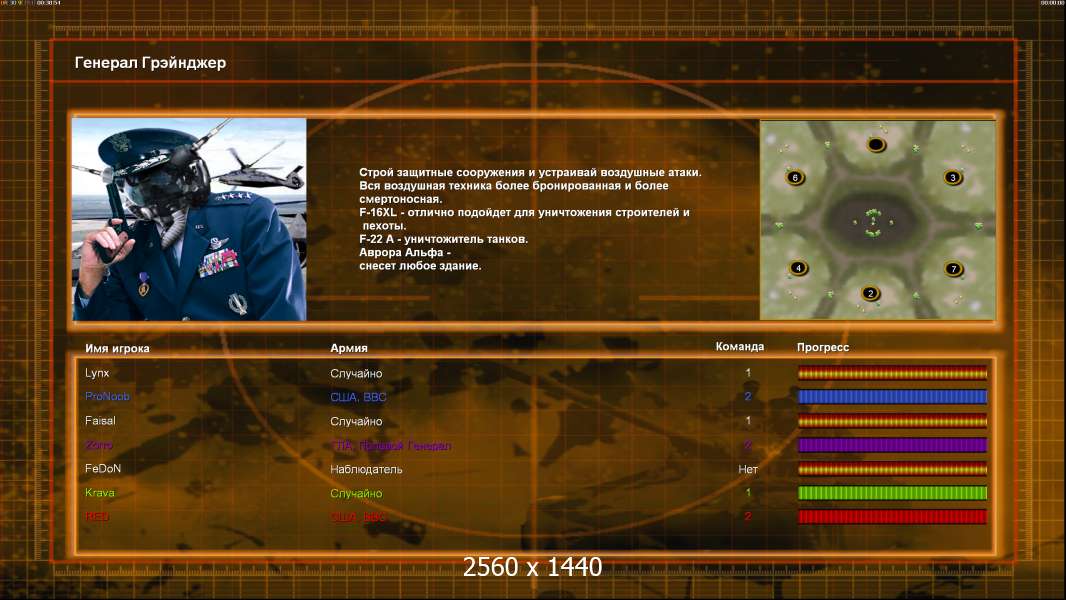Image resolution: width=1066 pixels, height=600 pixels.
Task: Click team number 2 in Zorro row
Action: (x=748, y=445)
